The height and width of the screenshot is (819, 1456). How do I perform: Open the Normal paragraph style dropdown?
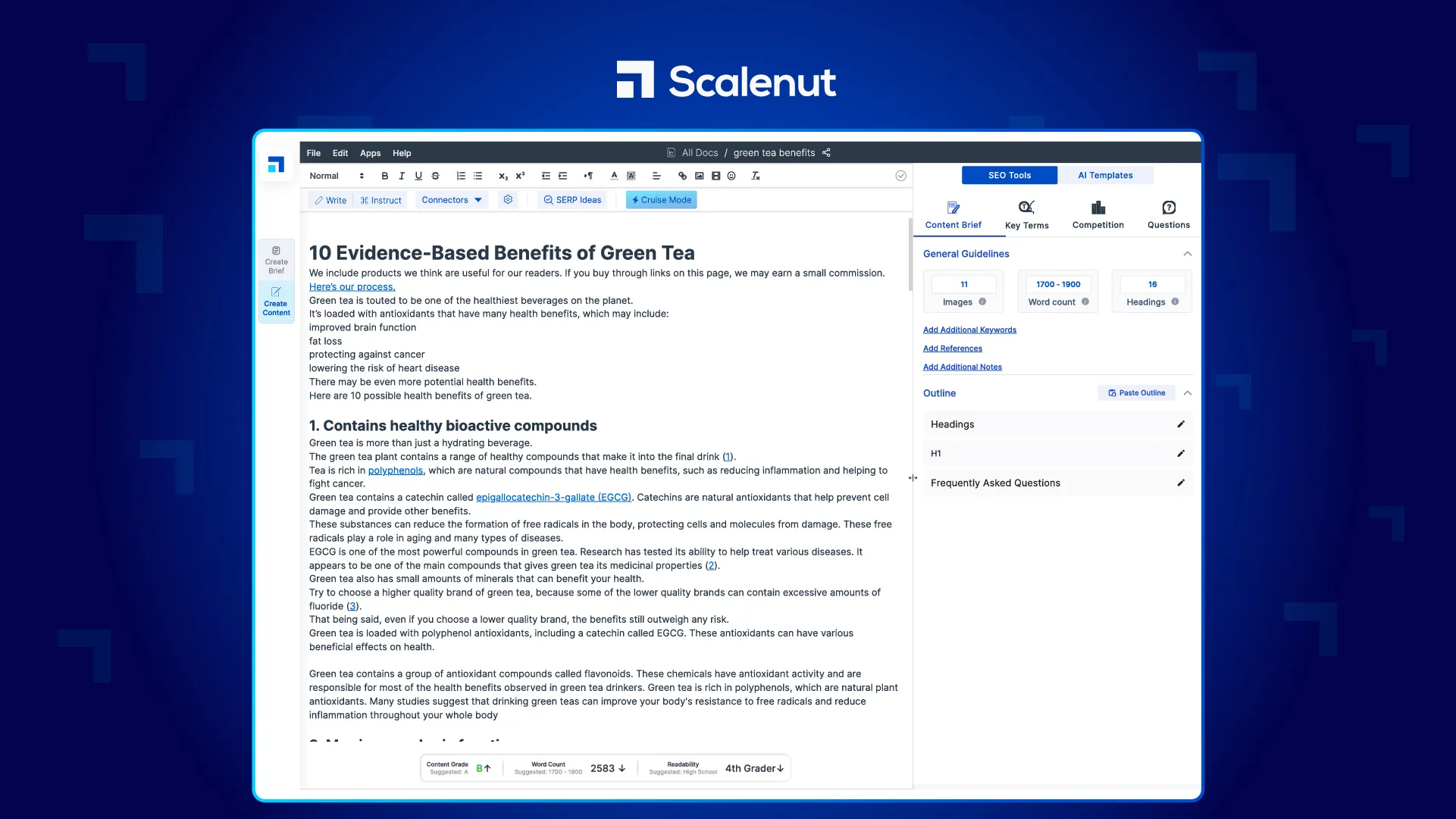pos(337,176)
